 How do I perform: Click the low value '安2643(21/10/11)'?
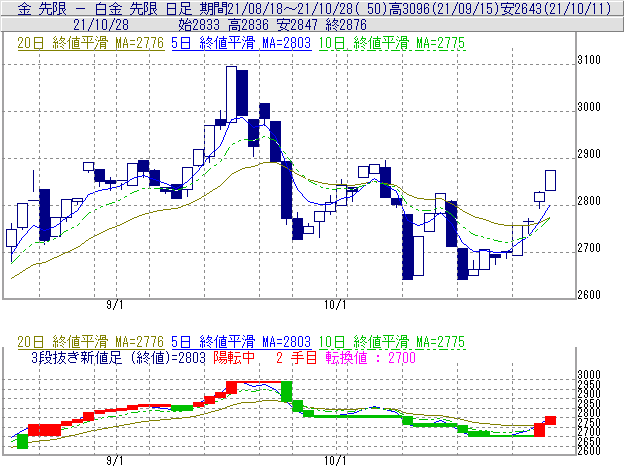(x=556, y=8)
